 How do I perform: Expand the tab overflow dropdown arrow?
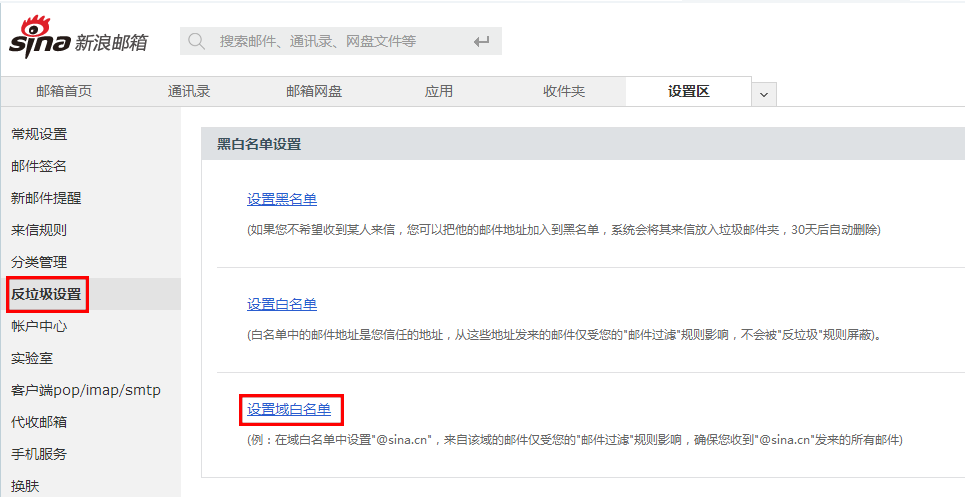pyautogui.click(x=763, y=94)
